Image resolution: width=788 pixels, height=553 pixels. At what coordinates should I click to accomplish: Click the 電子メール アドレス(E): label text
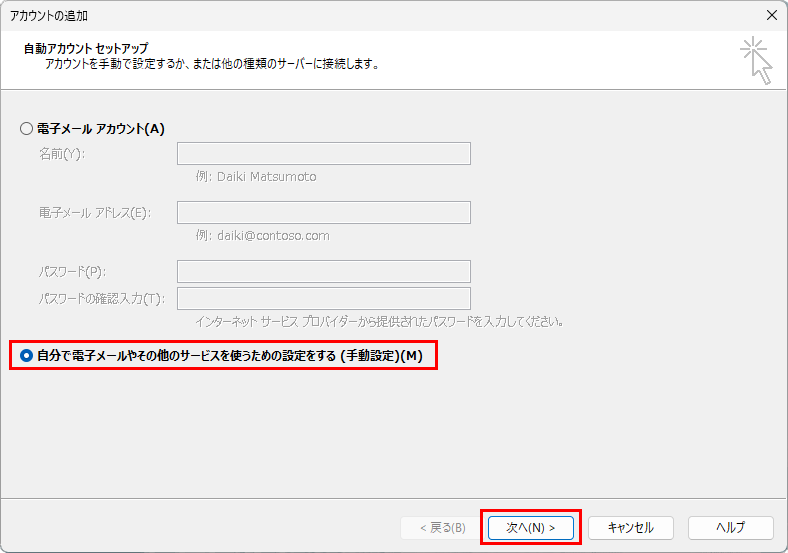pyautogui.click(x=94, y=213)
